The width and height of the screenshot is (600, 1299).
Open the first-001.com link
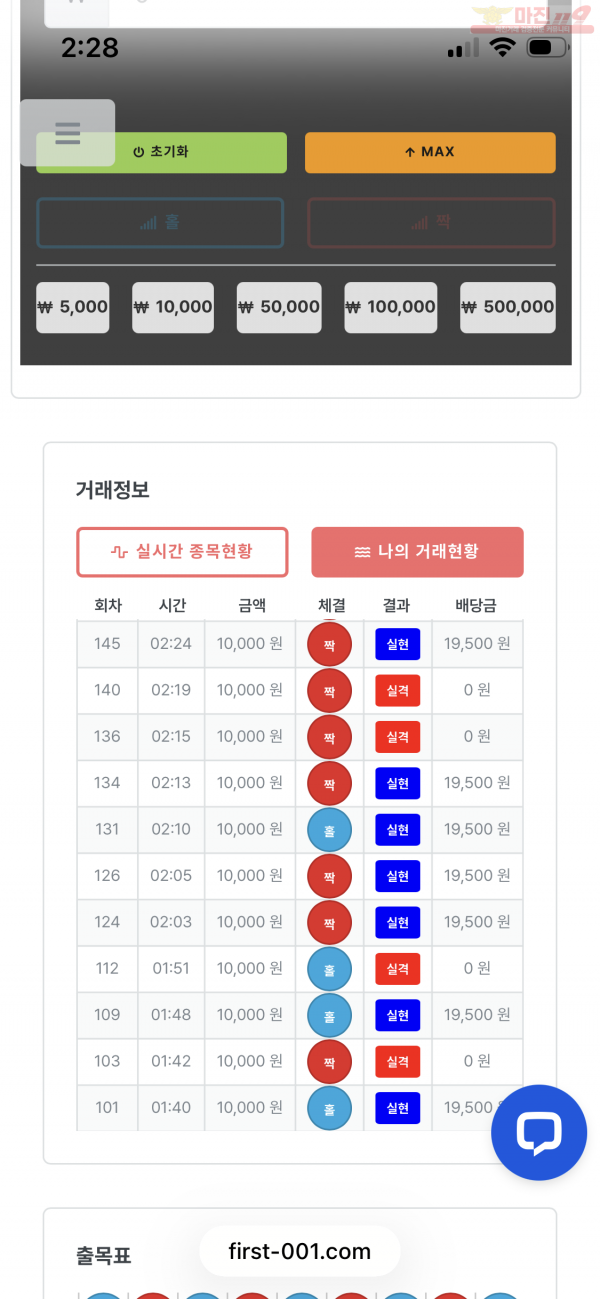pyautogui.click(x=299, y=1251)
